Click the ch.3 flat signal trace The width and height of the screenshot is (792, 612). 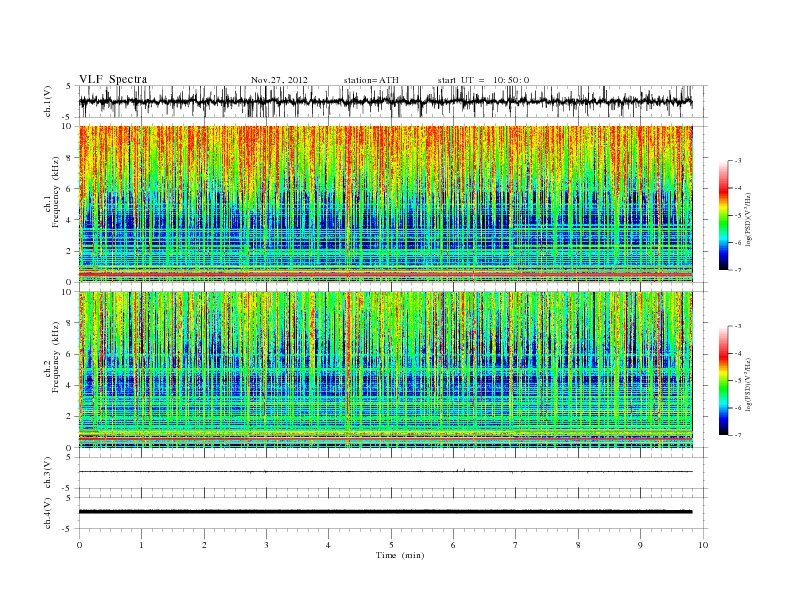[386, 472]
